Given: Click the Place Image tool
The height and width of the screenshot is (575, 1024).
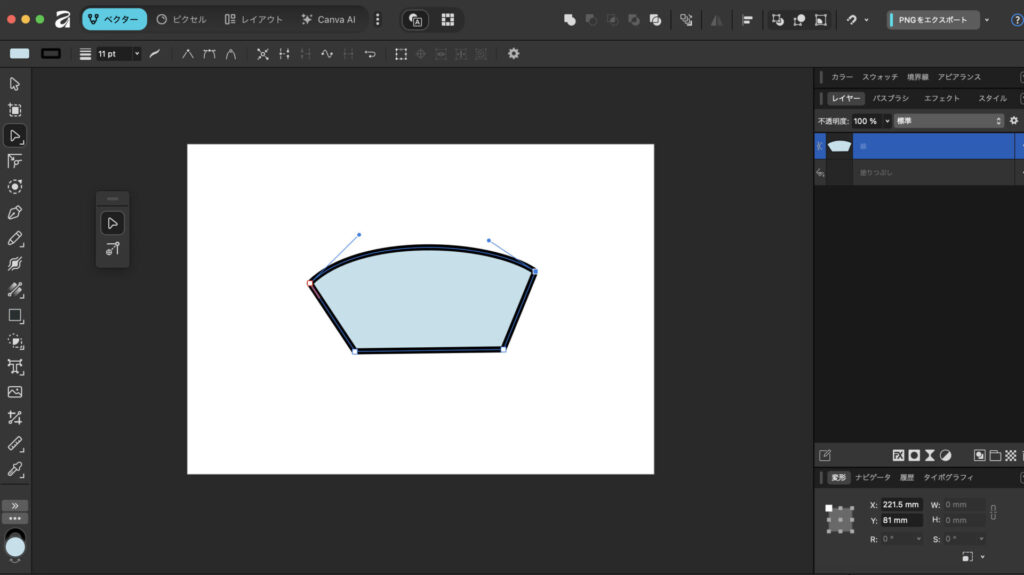Looking at the screenshot, I should click(x=15, y=392).
